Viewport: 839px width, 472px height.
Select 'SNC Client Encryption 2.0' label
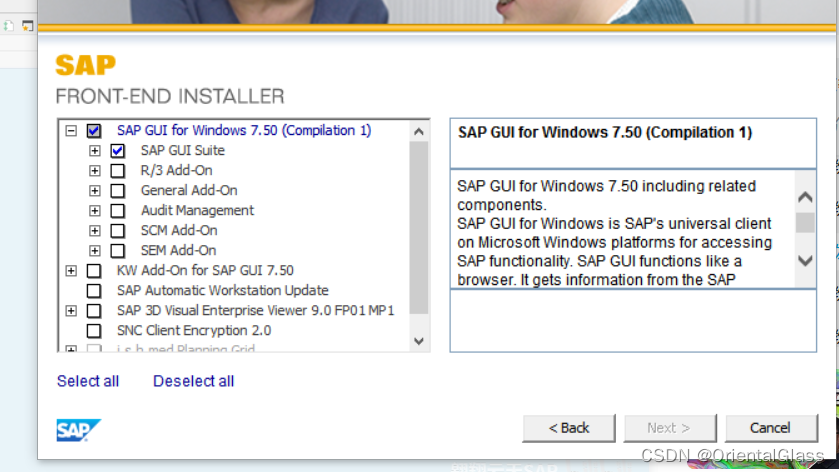point(194,331)
